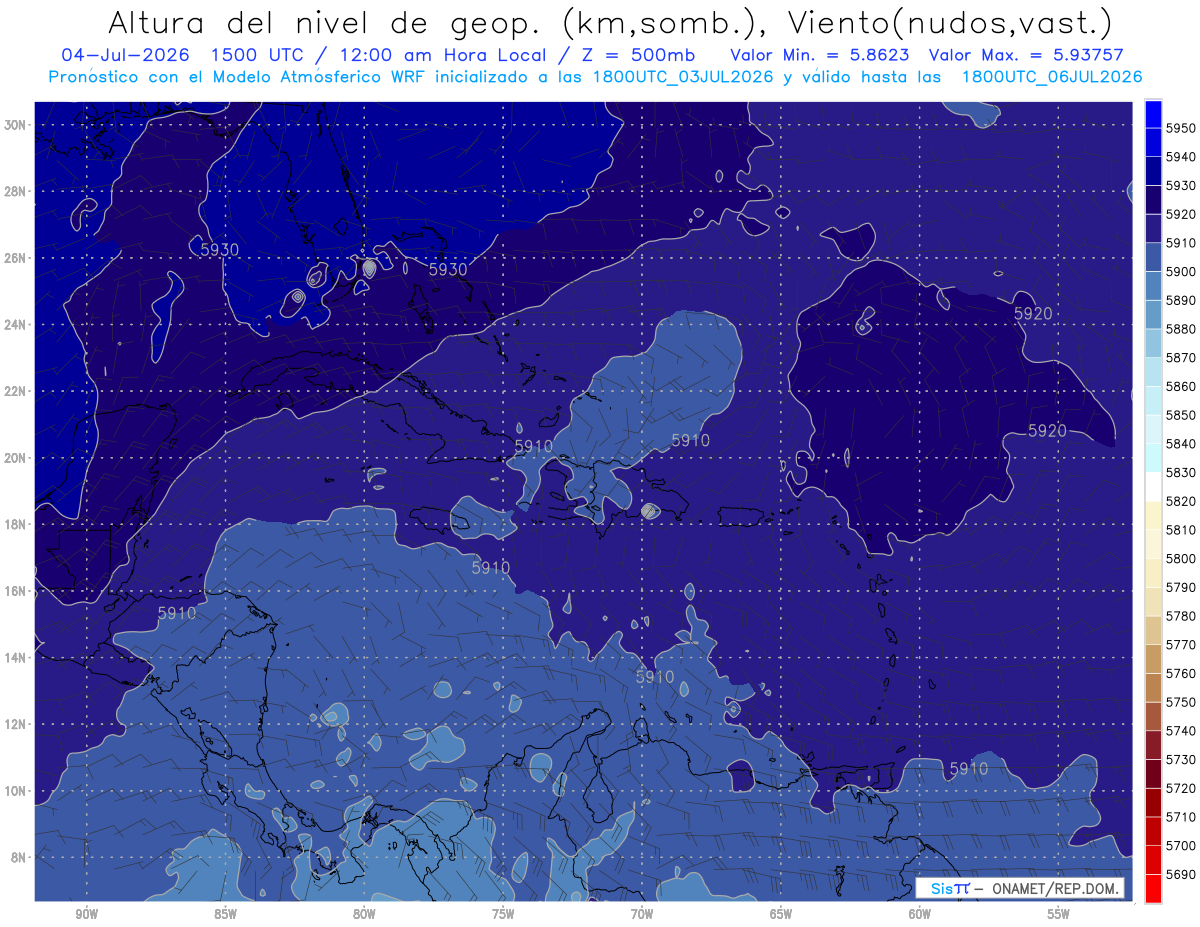Click the '1500 UTC' time stamp
Image resolution: width=1200 pixels, height=927 pixels.
coord(258,55)
